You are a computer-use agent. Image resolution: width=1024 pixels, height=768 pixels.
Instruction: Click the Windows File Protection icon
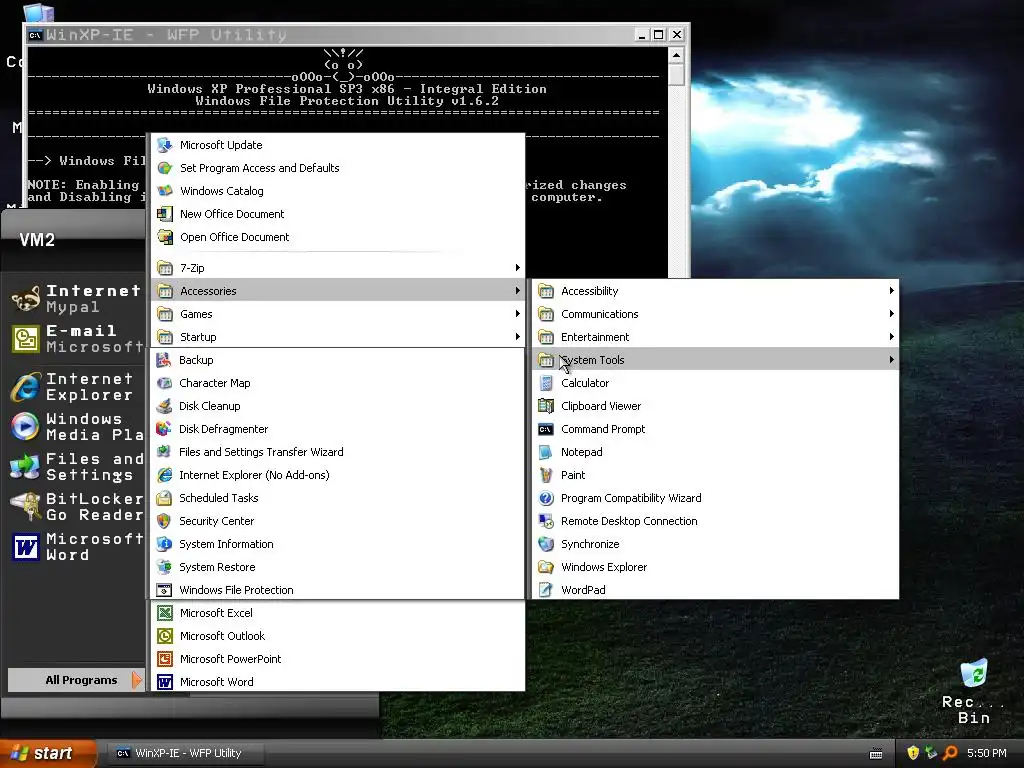pos(164,590)
